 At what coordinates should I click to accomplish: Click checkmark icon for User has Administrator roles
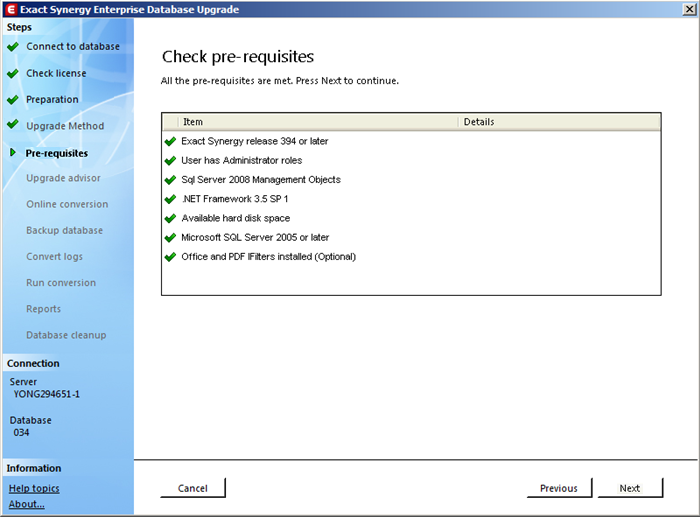point(170,161)
